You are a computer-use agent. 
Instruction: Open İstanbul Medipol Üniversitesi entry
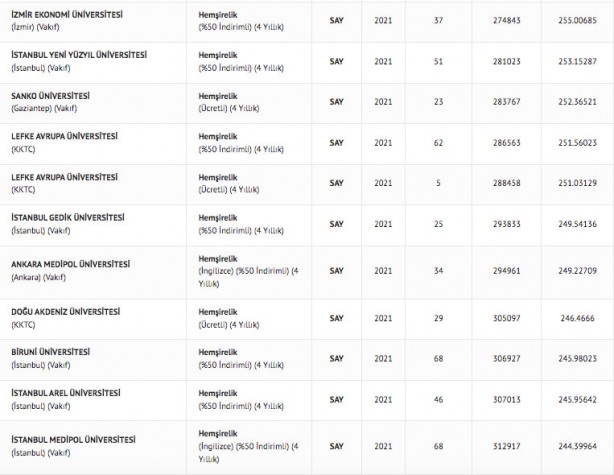point(72,439)
